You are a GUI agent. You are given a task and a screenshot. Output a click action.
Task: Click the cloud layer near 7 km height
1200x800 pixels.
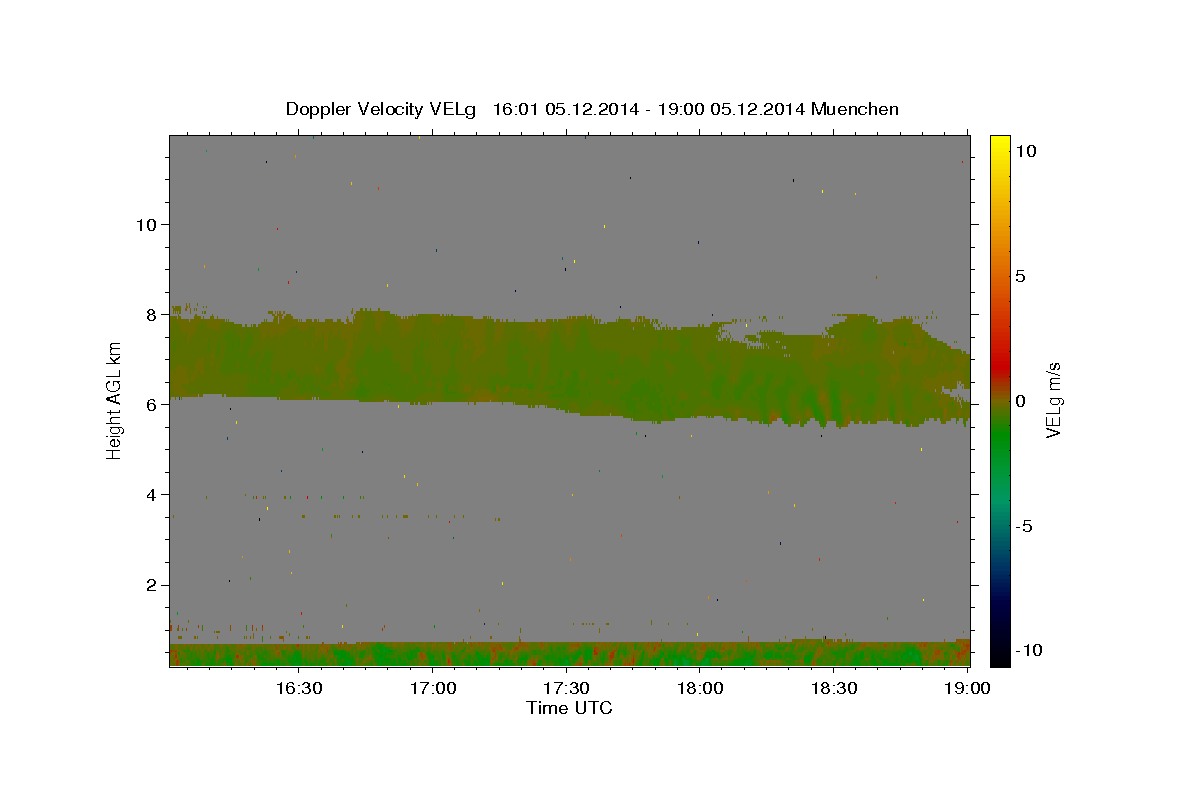(x=570, y=365)
